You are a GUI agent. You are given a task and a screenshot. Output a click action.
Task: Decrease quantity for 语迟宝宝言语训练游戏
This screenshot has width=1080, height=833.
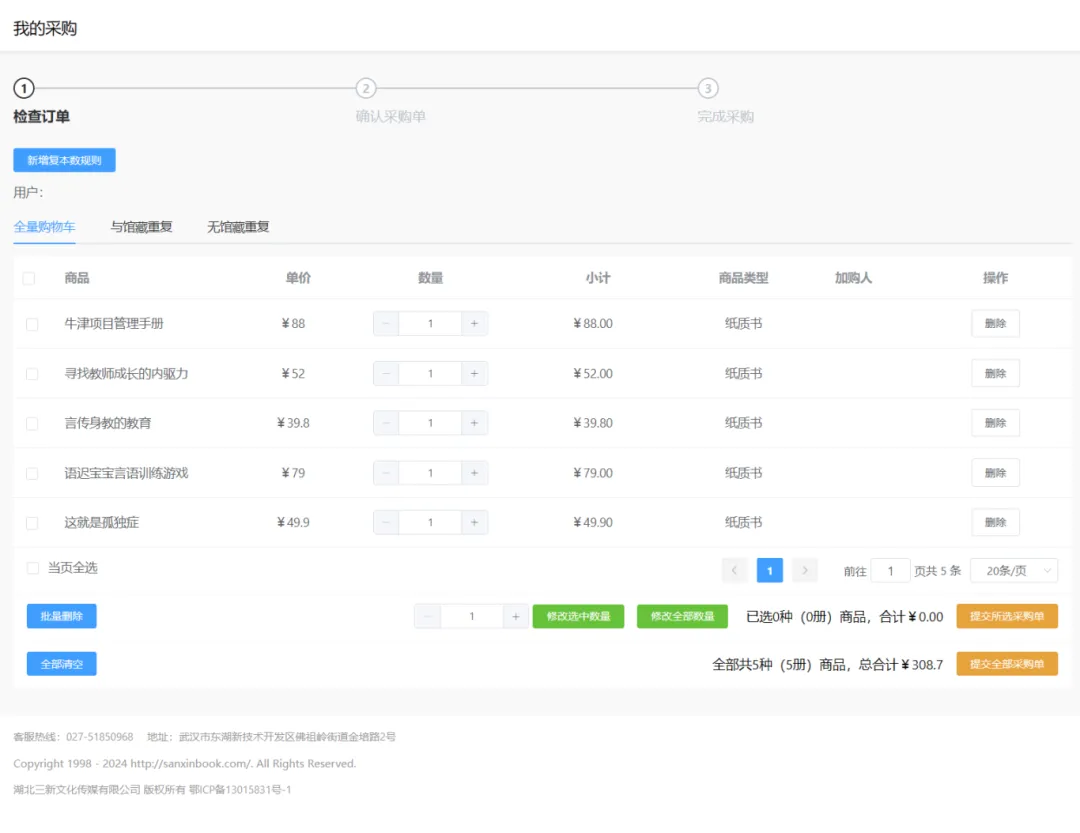tap(386, 473)
